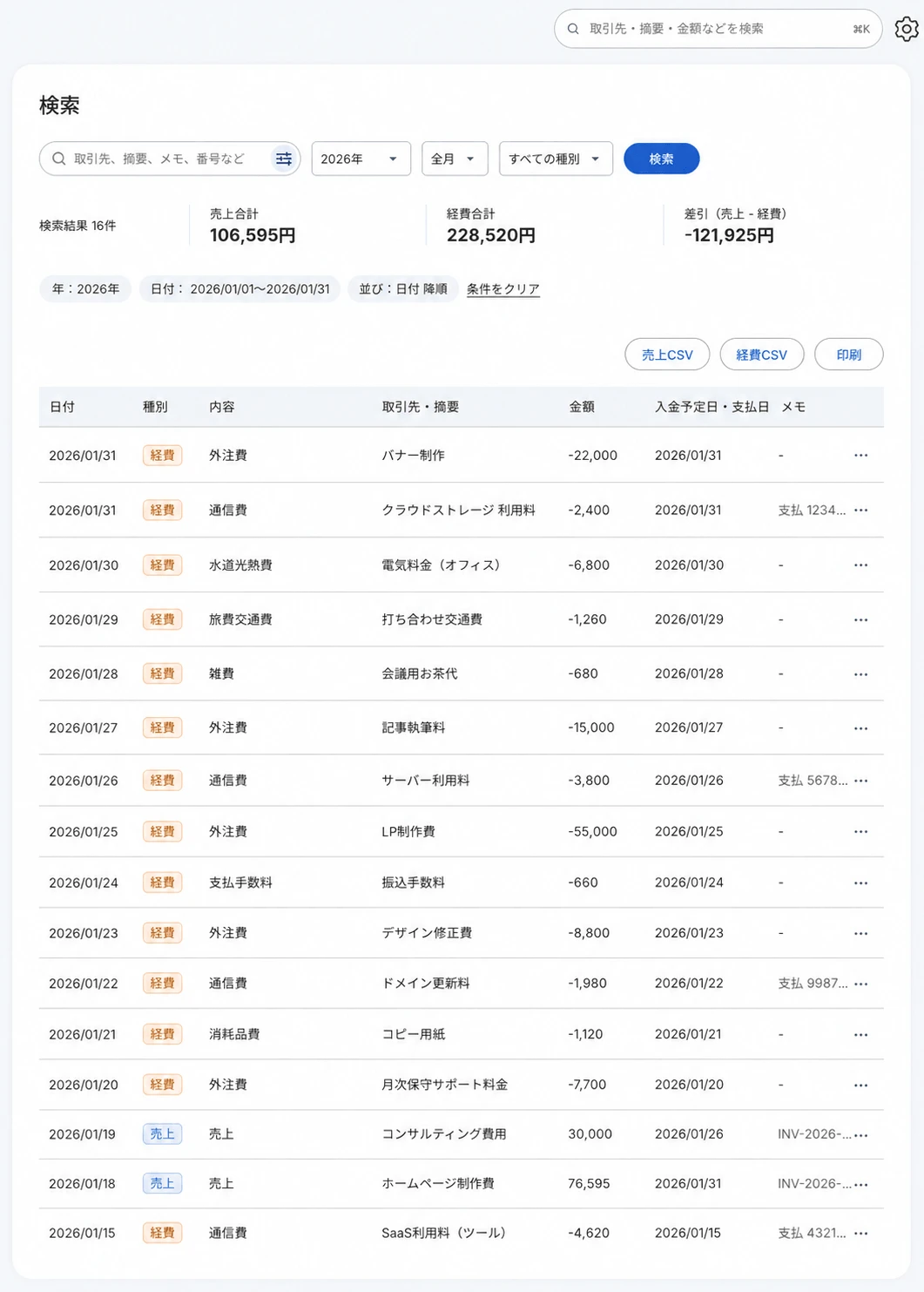Image resolution: width=924 pixels, height=1292 pixels.
Task: Open the すべての種別 type dropdown
Action: [x=556, y=159]
